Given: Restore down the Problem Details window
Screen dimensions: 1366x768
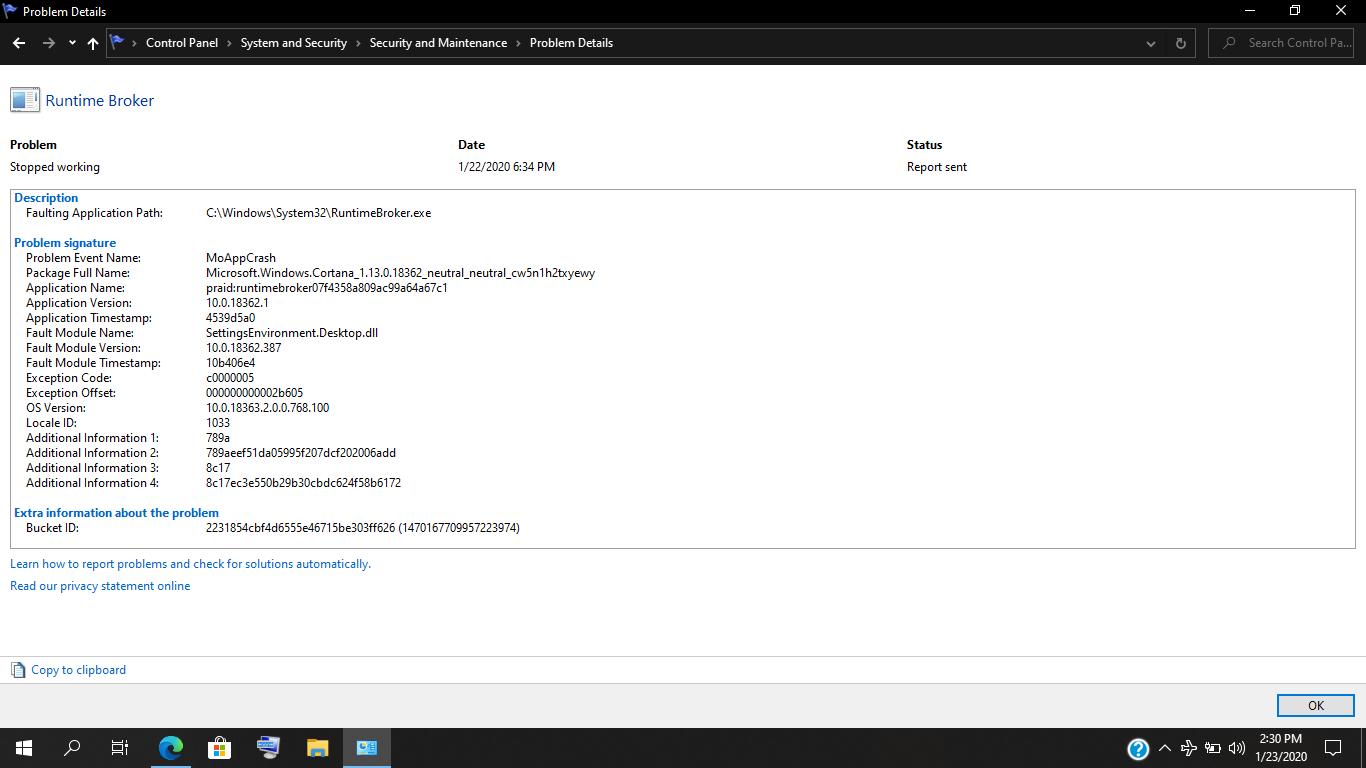Looking at the screenshot, I should click(1295, 11).
